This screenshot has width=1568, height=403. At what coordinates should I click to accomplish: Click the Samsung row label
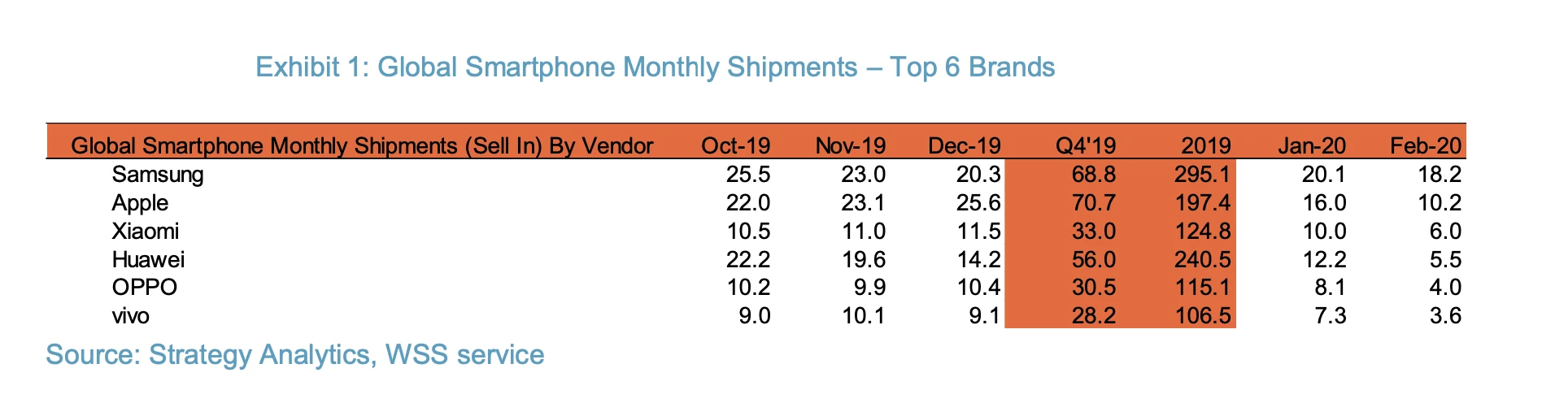point(158,175)
